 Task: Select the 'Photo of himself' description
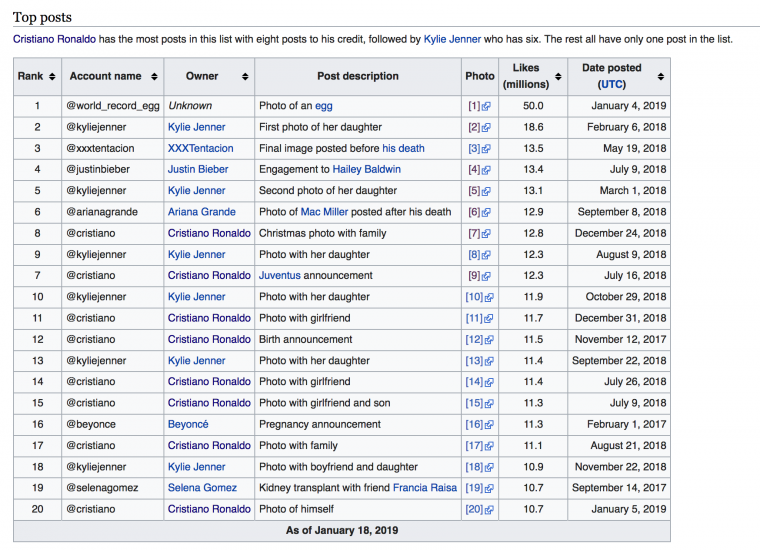296,509
